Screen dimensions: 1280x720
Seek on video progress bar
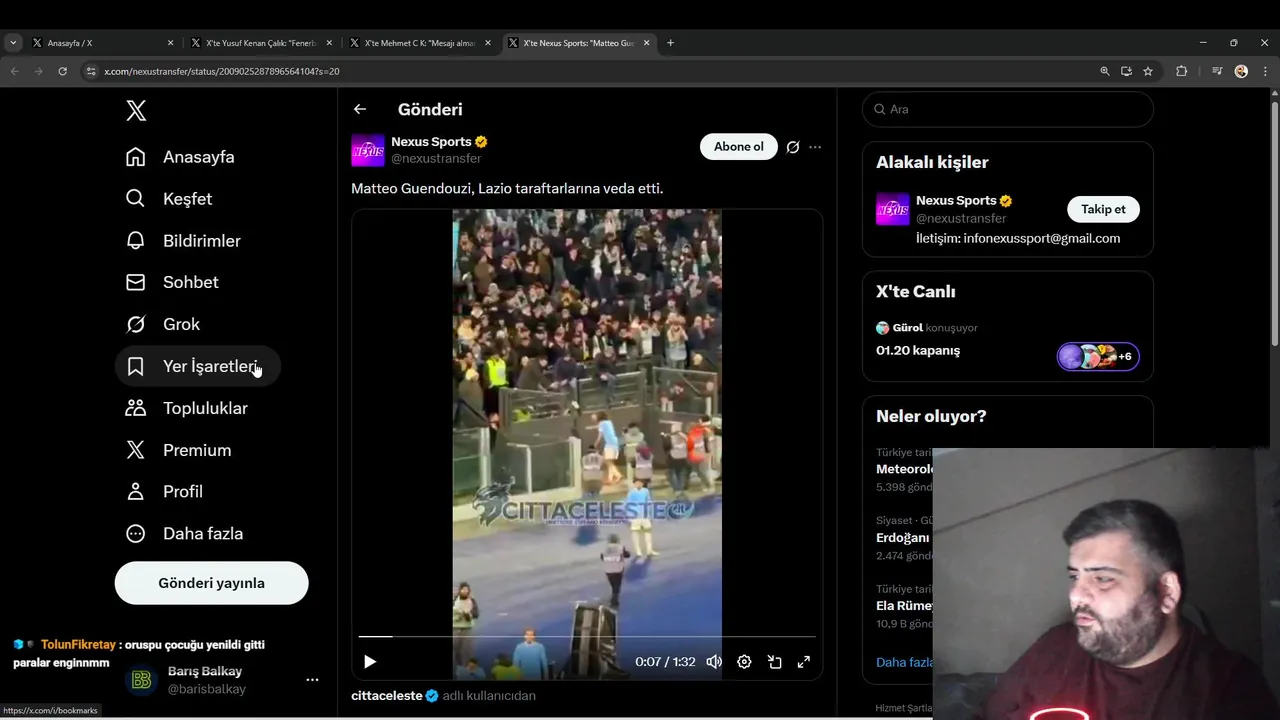coord(587,636)
